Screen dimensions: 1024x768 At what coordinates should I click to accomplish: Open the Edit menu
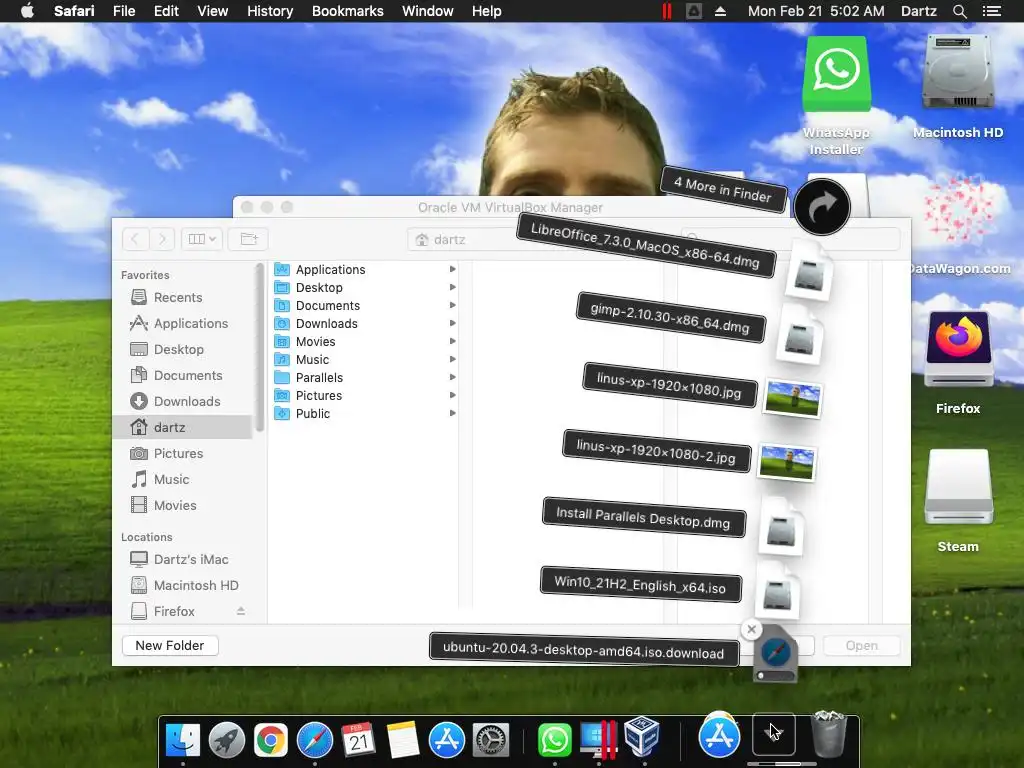166,11
